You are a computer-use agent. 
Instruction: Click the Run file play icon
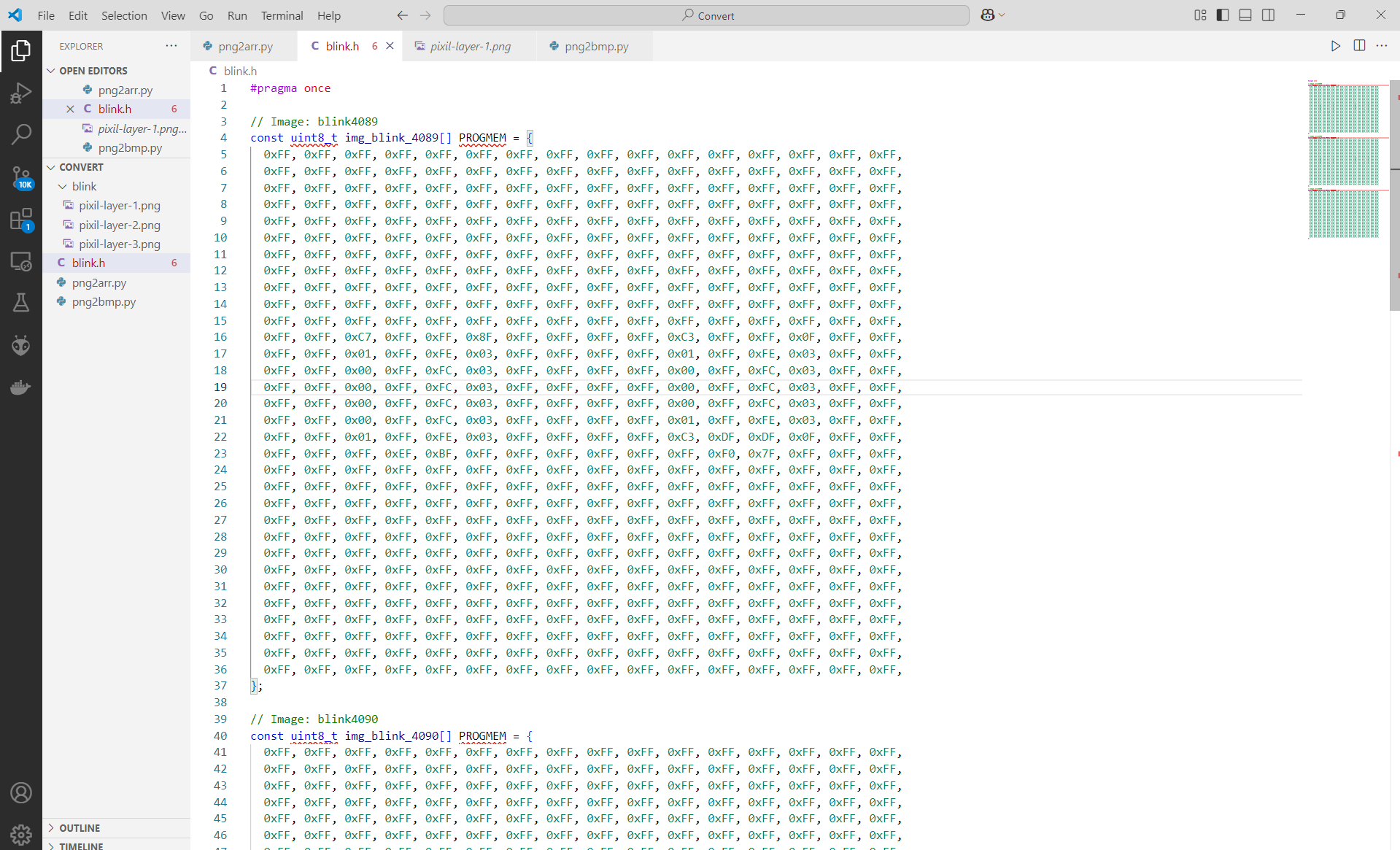coord(1335,46)
